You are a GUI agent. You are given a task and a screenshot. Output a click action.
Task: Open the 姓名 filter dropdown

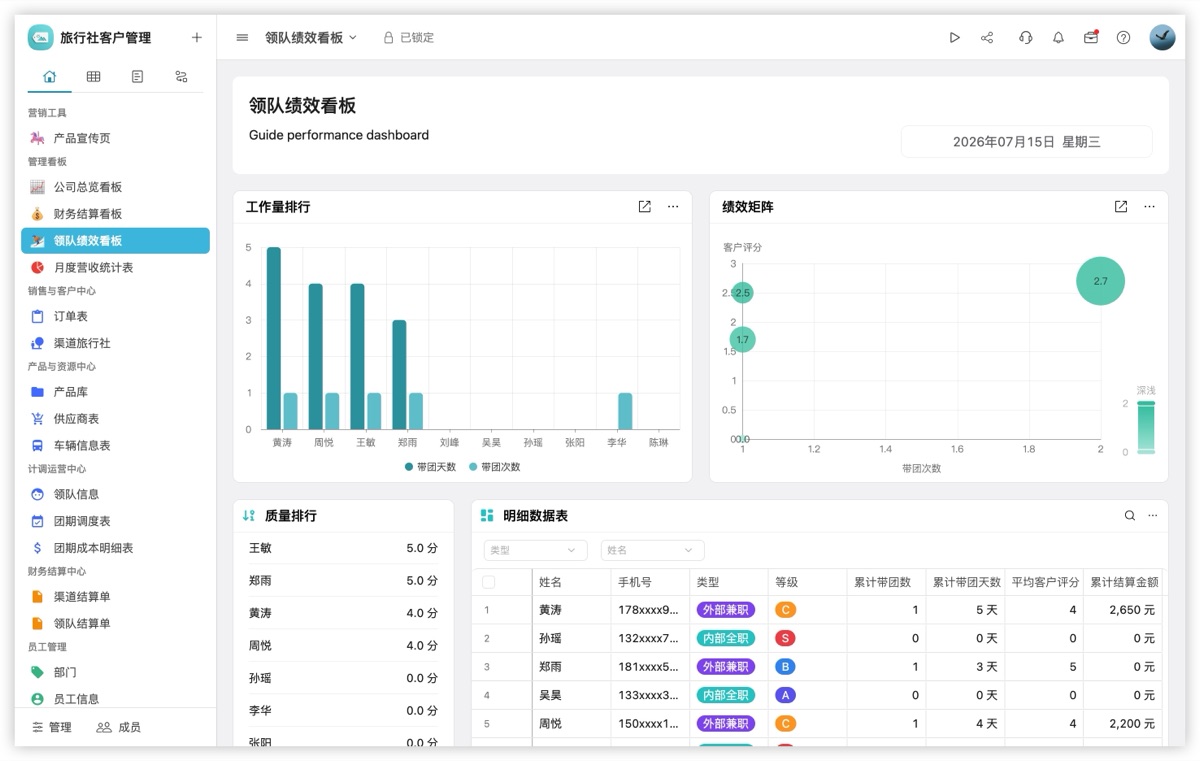pyautogui.click(x=653, y=550)
